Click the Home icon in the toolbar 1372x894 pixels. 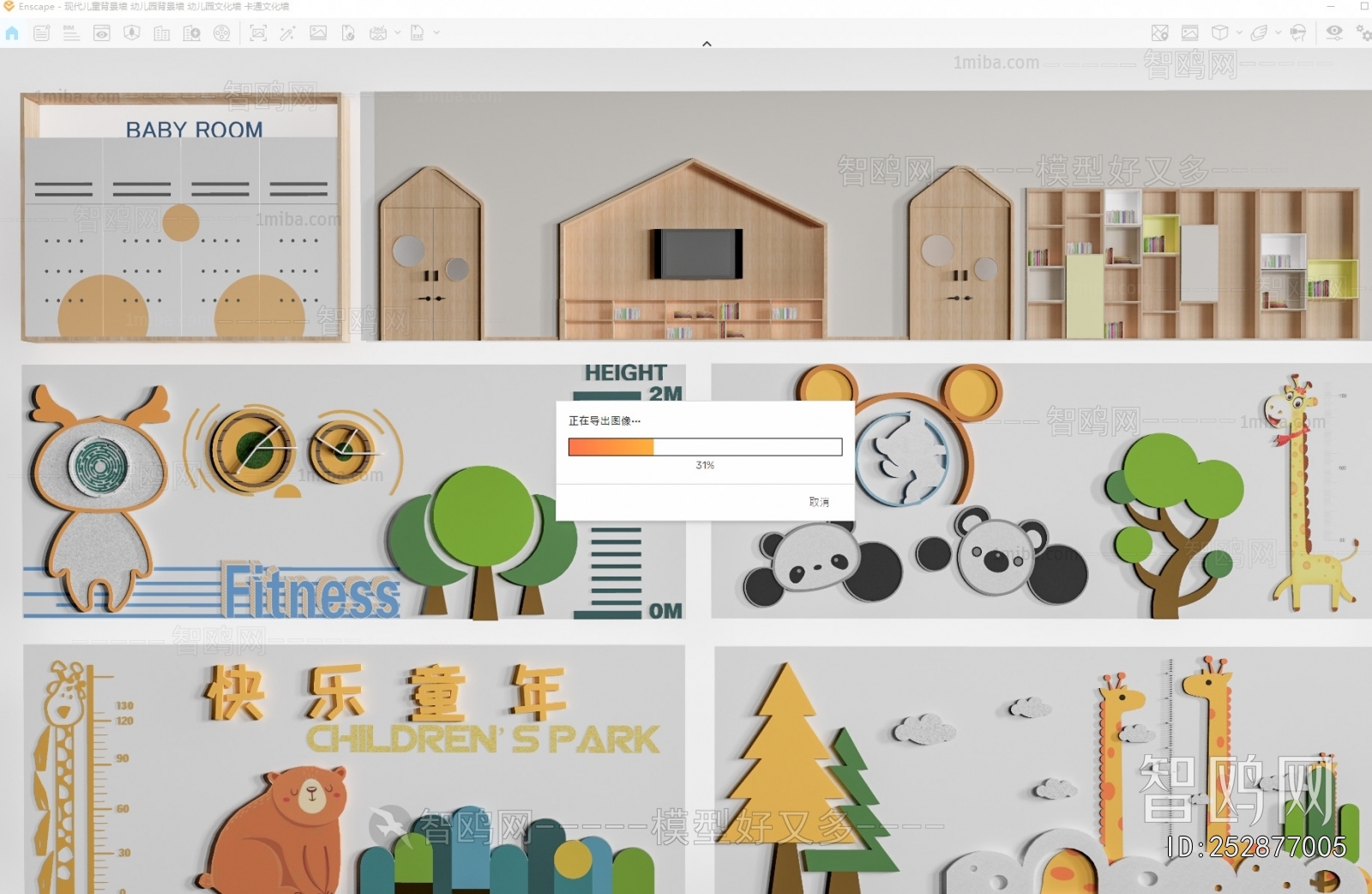(x=12, y=33)
